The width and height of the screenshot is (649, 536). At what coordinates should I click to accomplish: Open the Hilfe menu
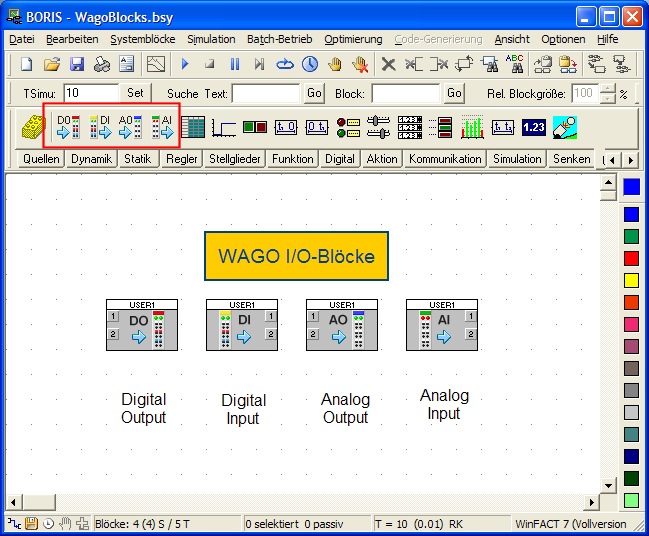click(x=608, y=39)
